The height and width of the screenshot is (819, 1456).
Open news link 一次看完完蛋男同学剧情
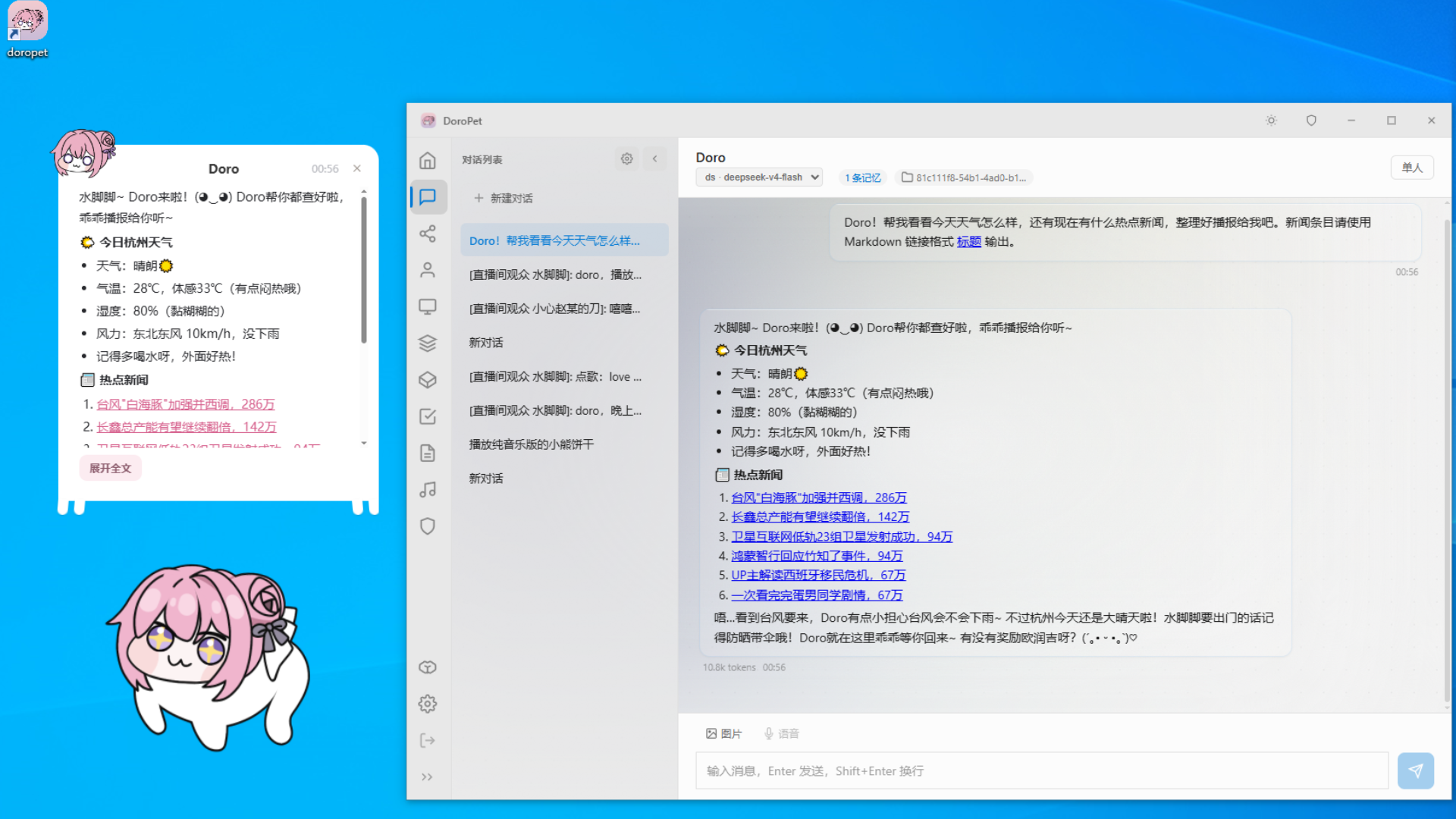click(x=817, y=595)
